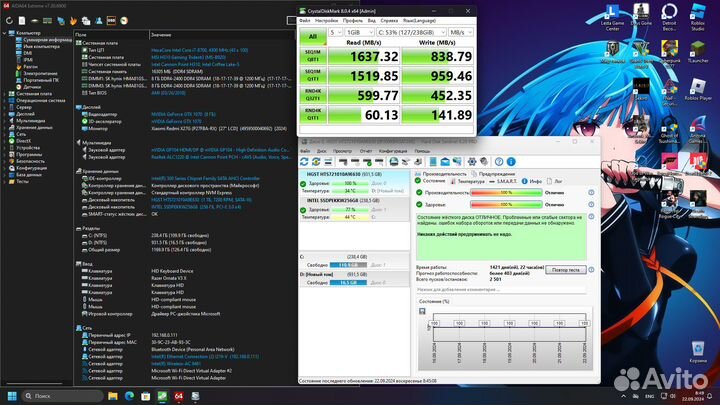
Task: Open test size dropdown showing 1GiB
Action: pos(360,32)
